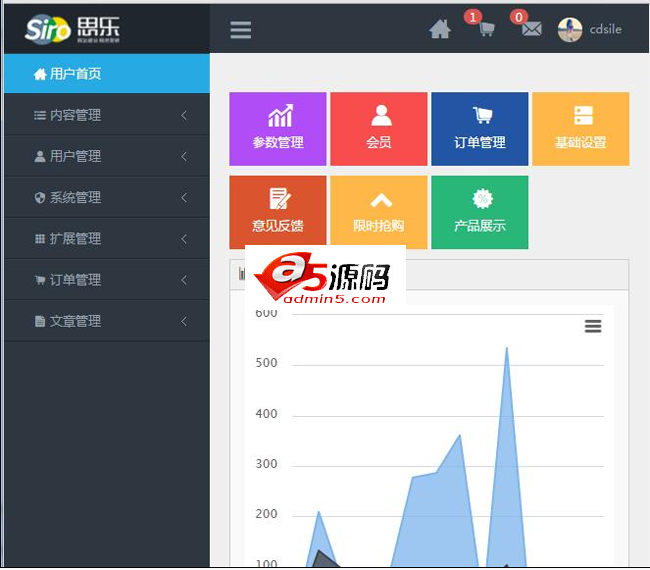This screenshot has height=570, width=650.
Task: Open 扩展管理 sidebar menu
Action: (x=107, y=239)
